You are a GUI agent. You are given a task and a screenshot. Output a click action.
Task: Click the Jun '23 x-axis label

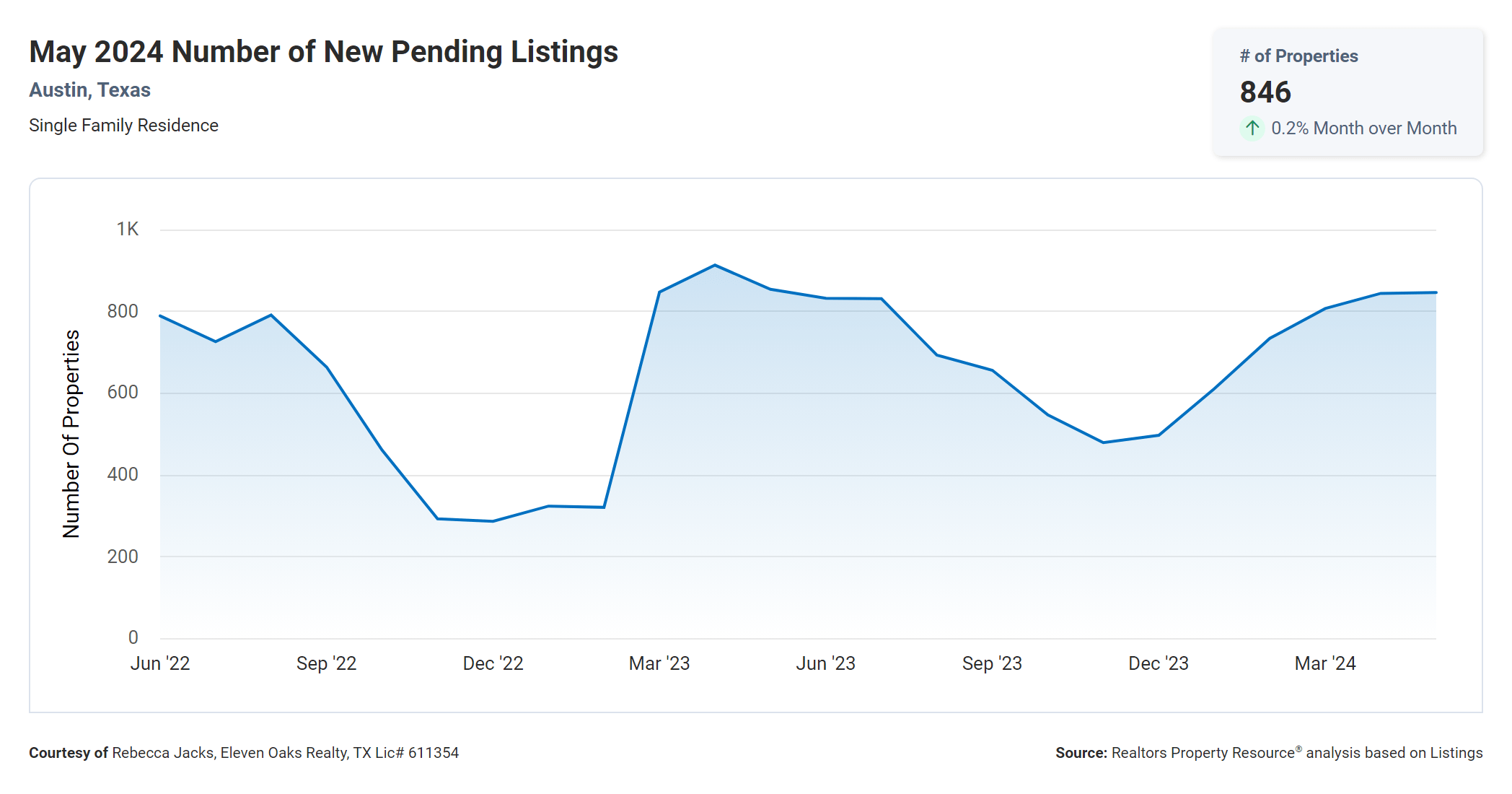coord(825,663)
